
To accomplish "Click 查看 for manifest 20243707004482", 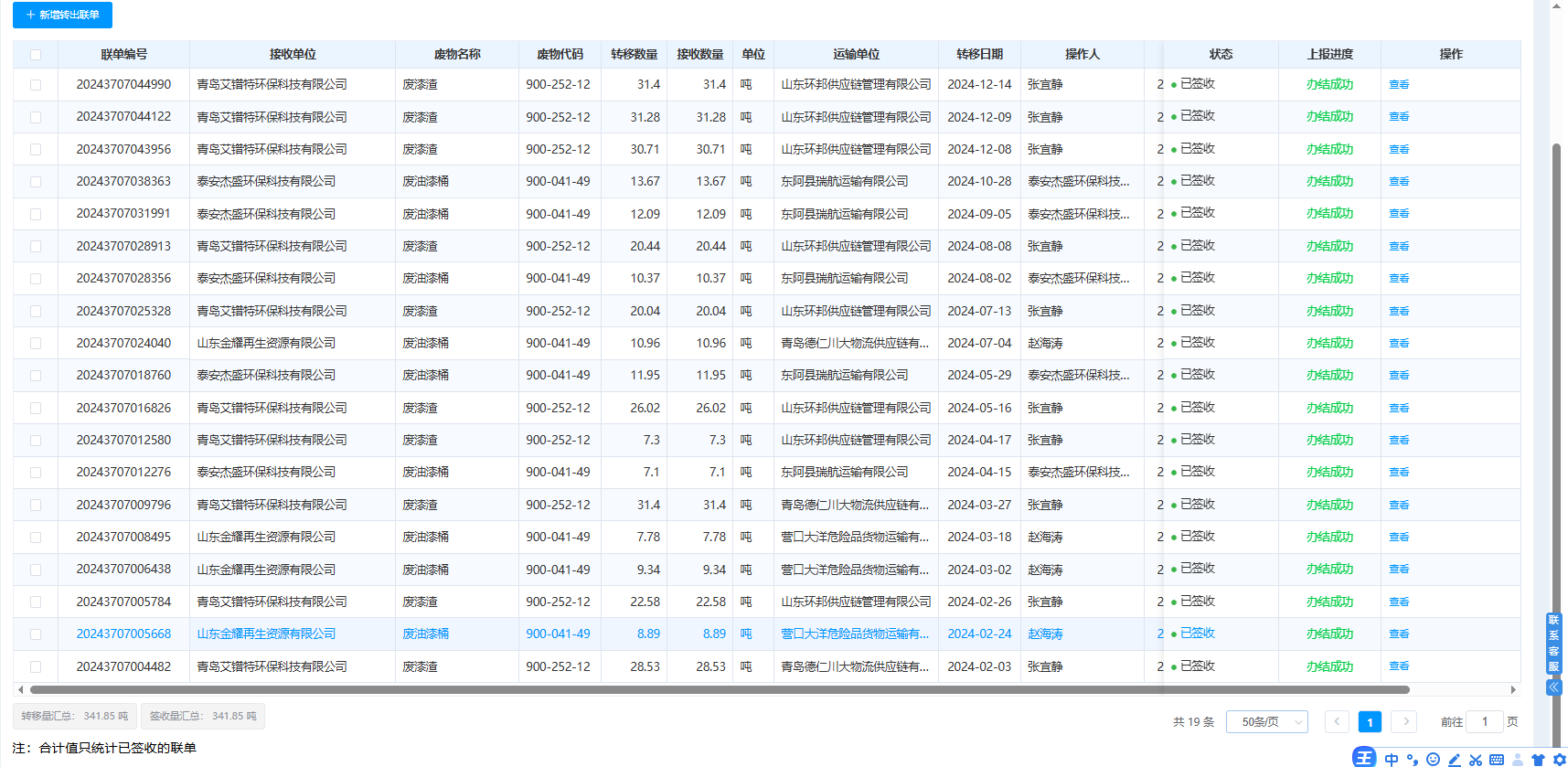I will pos(1399,666).
